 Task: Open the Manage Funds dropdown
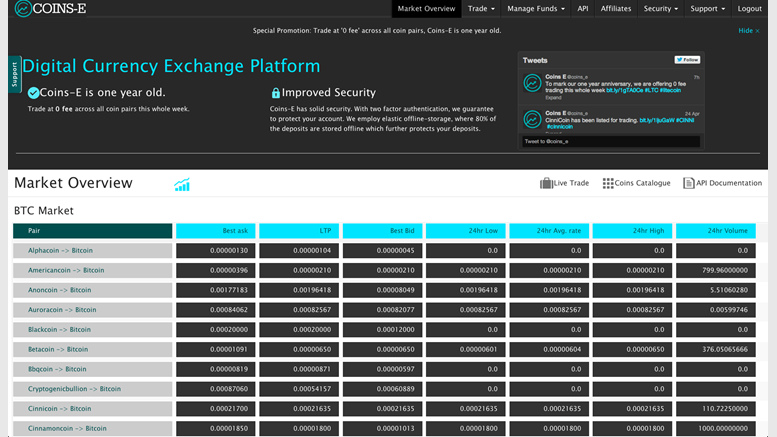pos(536,8)
